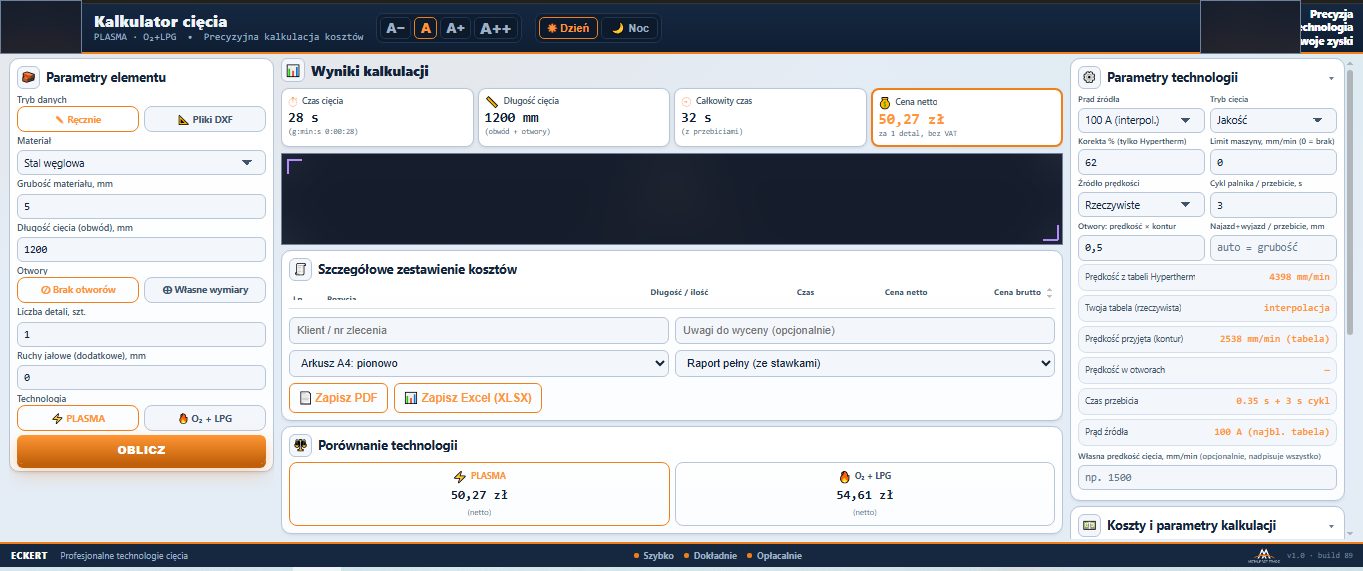1363x571 pixels.
Task: Click the Liczba detali field
Action: click(x=141, y=334)
